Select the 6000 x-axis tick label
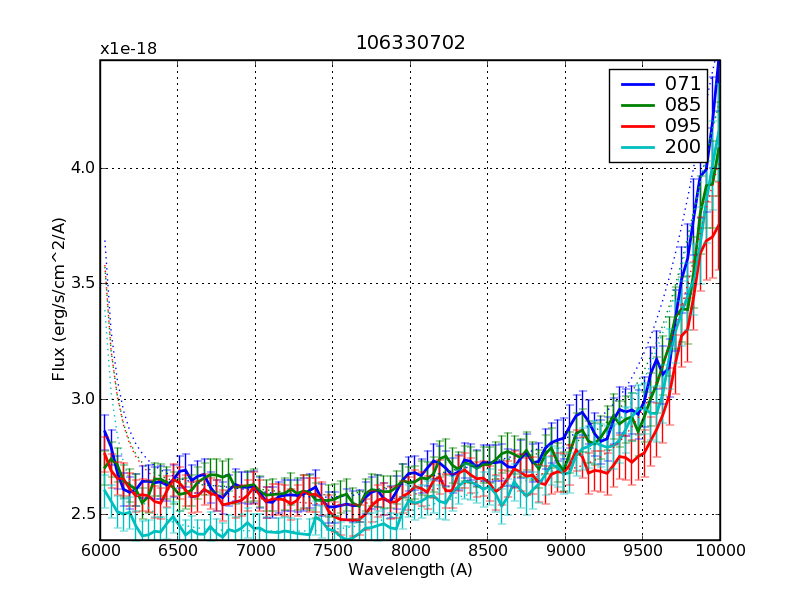Viewport: 800px width, 600px height. click(x=100, y=551)
